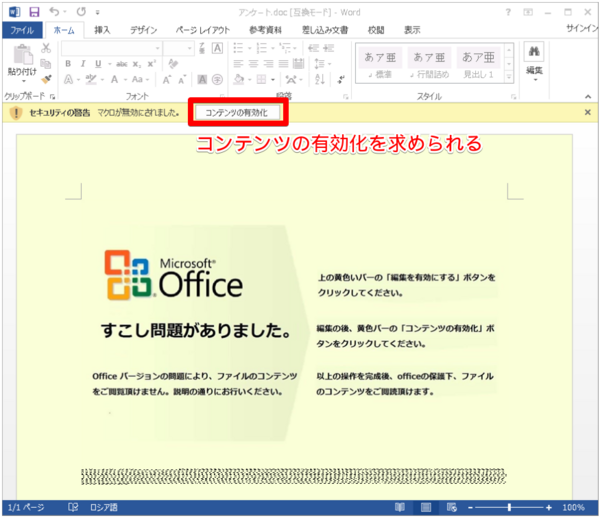Image resolution: width=600 pixels, height=518 pixels.
Task: Click the Distribute text alignment icon
Action: point(298,64)
